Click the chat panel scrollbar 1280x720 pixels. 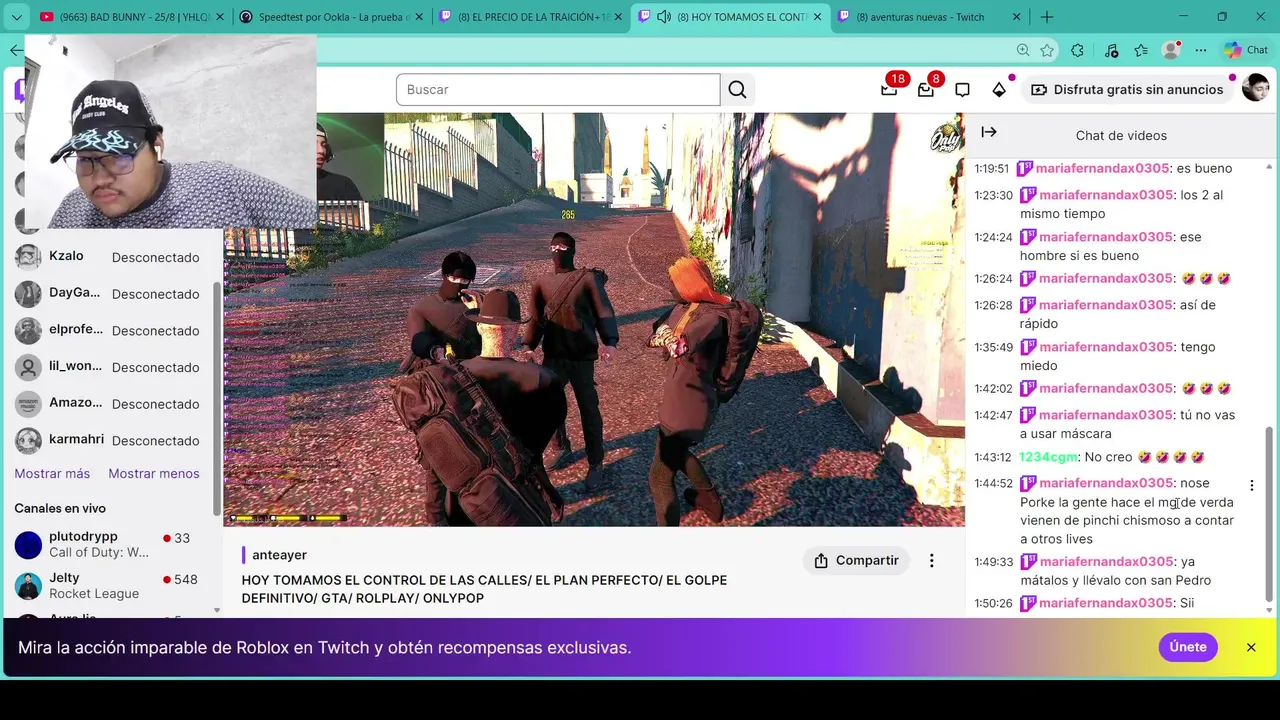1269,513
